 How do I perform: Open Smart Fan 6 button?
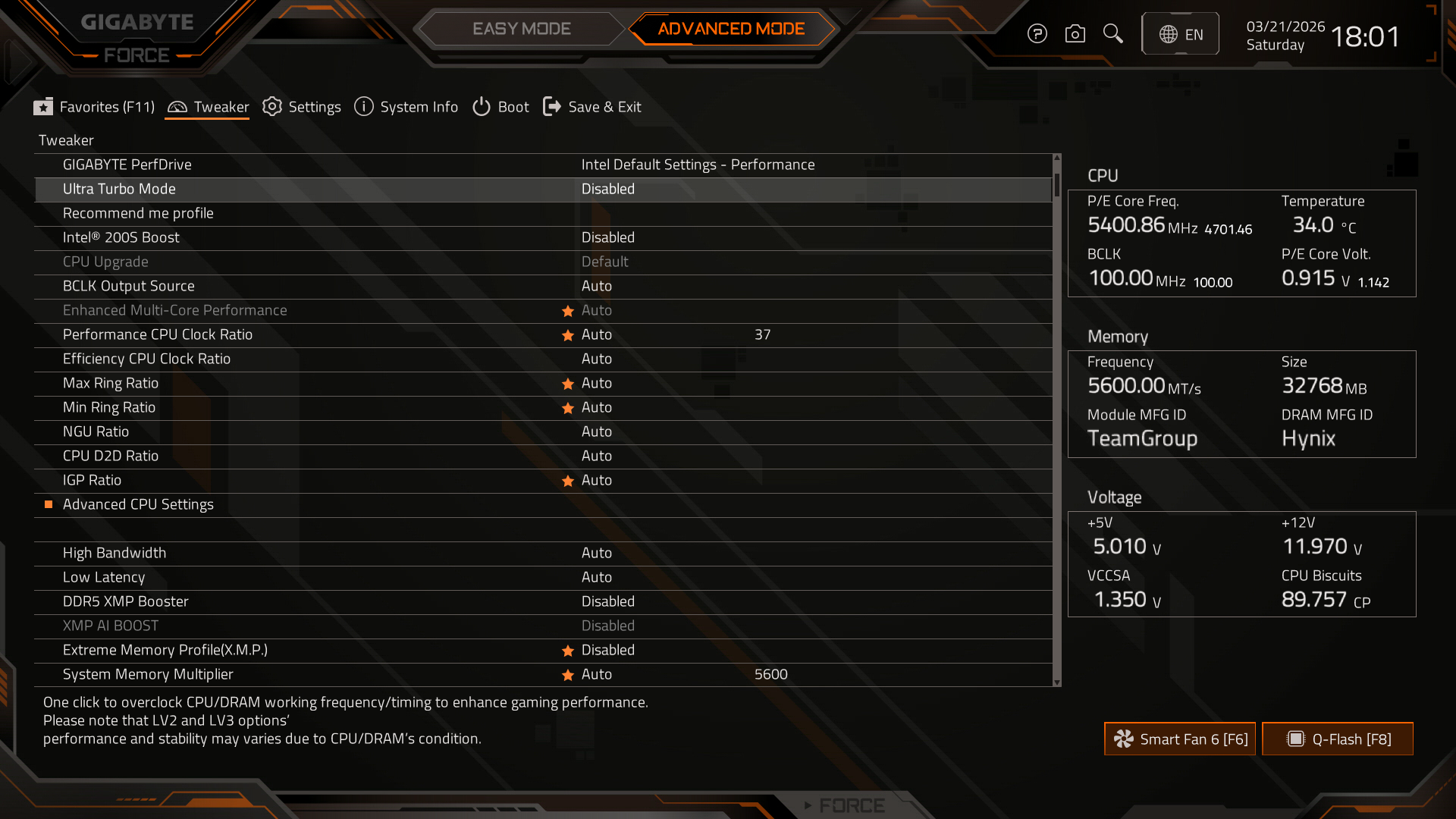[x=1180, y=739]
